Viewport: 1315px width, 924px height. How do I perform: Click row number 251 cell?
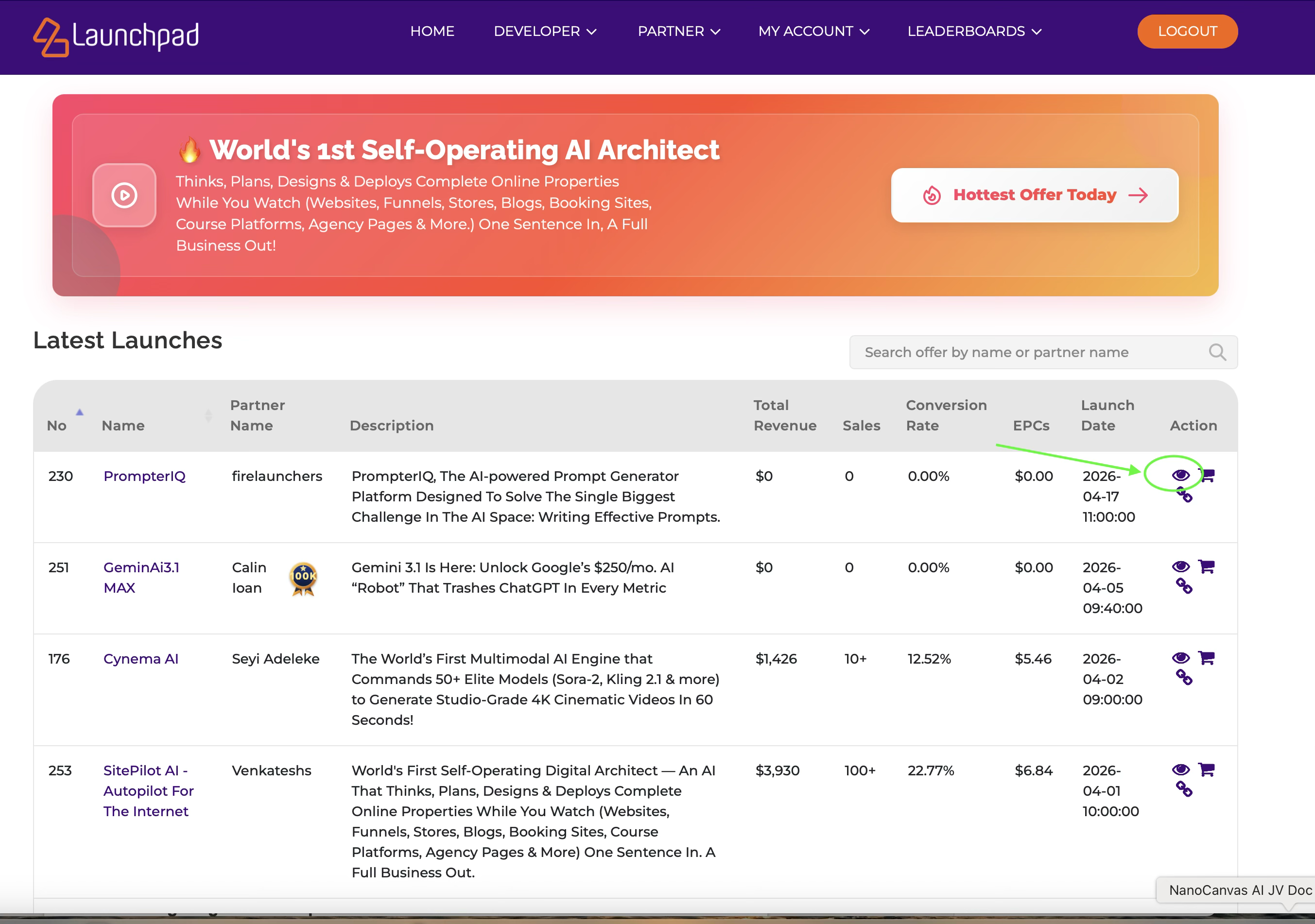pos(58,567)
